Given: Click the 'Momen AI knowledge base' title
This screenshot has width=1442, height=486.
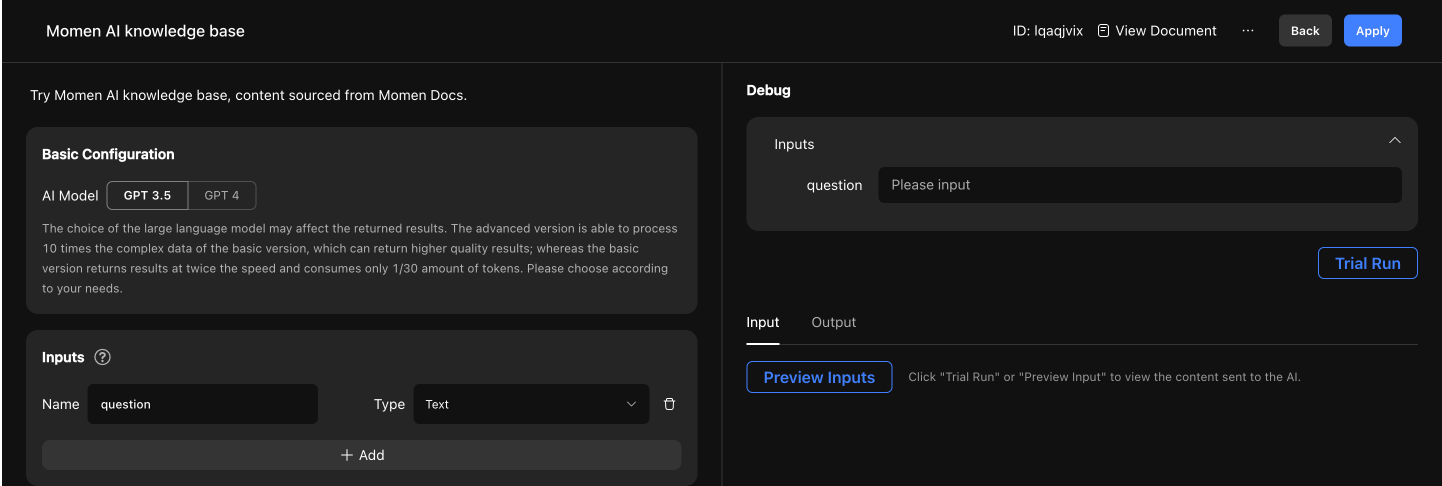Looking at the screenshot, I should (x=145, y=31).
